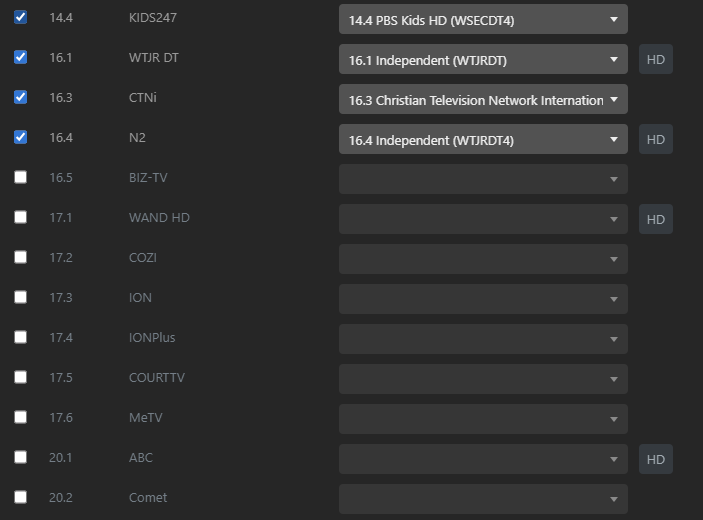Enable the 17.2 COZI channel checkbox
Screen dimensions: 703x520
(21, 257)
